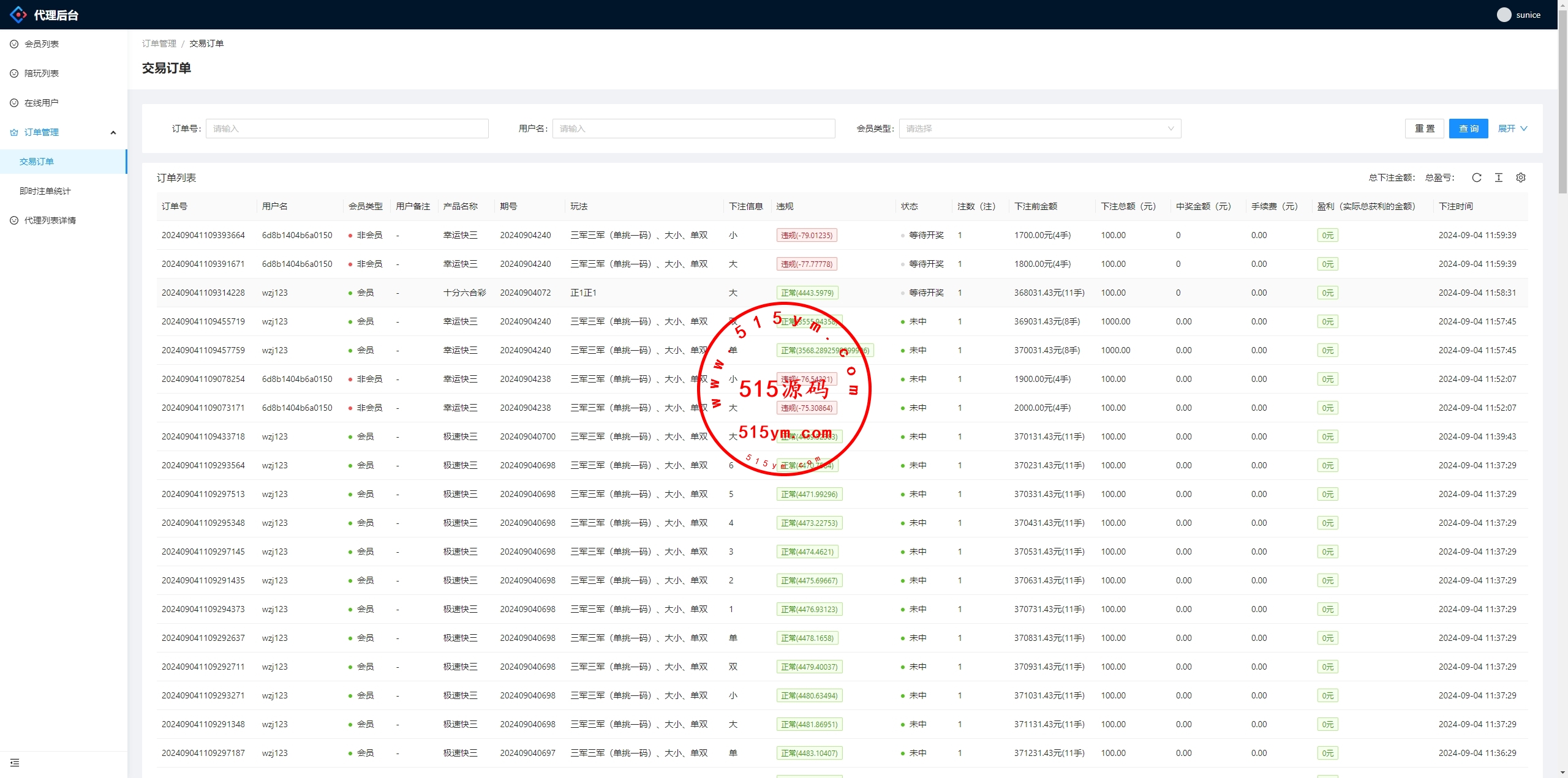This screenshot has width=1568, height=778.
Task: Click the sunice user avatar
Action: pos(1504,15)
